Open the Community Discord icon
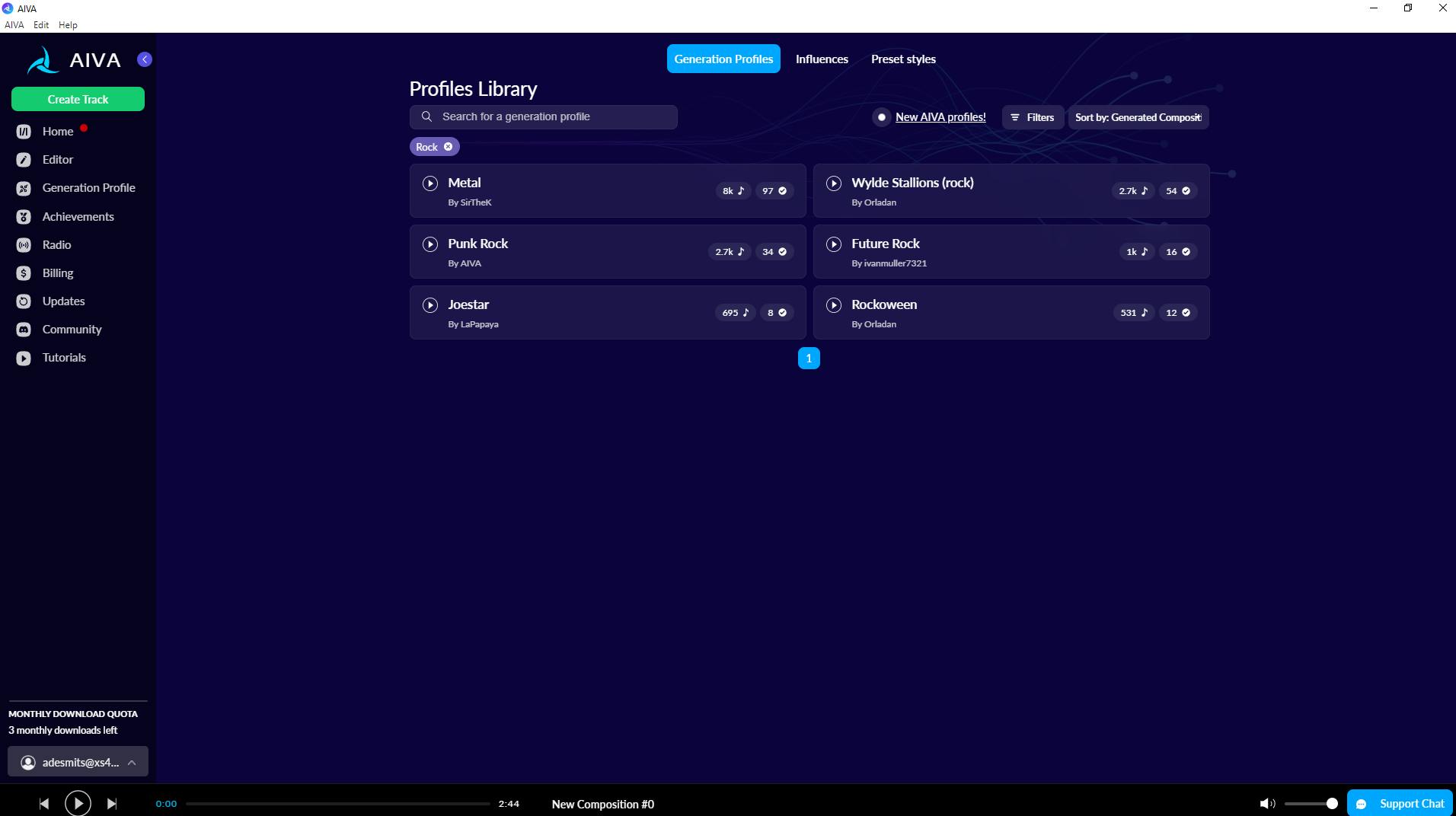 pyautogui.click(x=24, y=330)
